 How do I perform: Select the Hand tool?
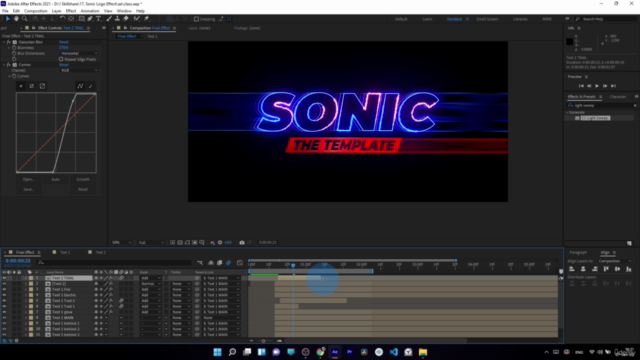coord(16,19)
